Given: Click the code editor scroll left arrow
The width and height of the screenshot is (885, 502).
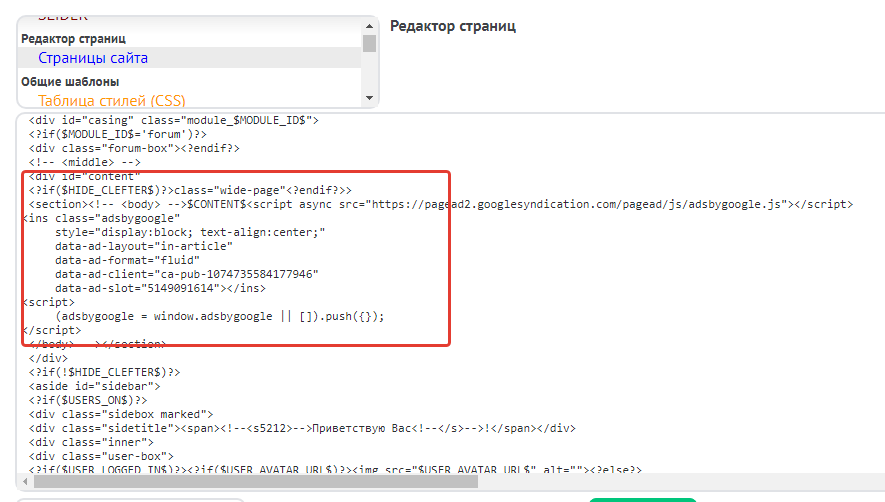Looking at the screenshot, I should pyautogui.click(x=25, y=482).
